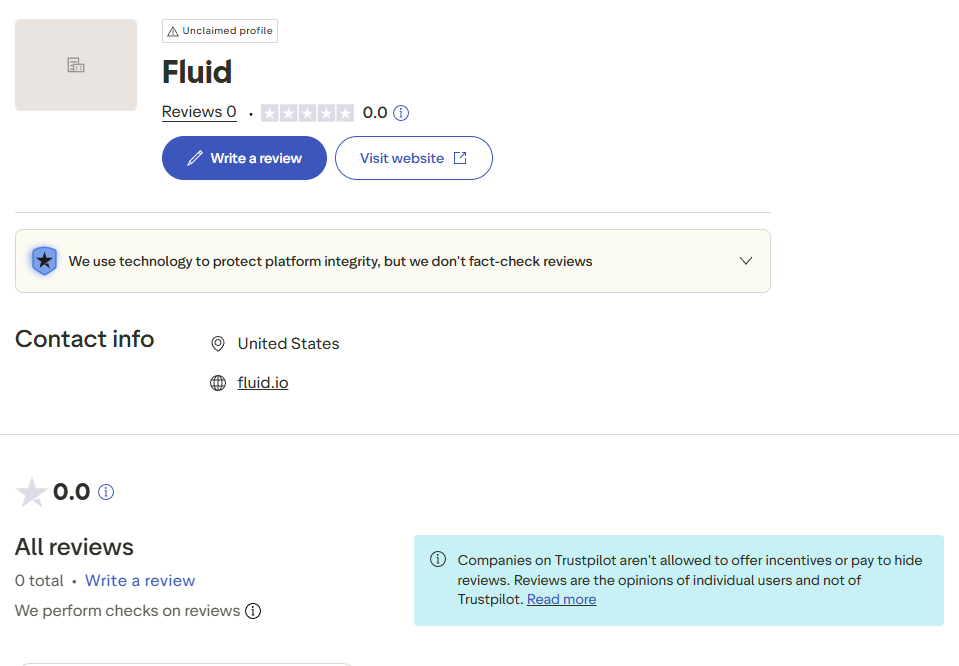Click the gray star next to 0.0
This screenshot has width=959, height=666.
point(31,492)
